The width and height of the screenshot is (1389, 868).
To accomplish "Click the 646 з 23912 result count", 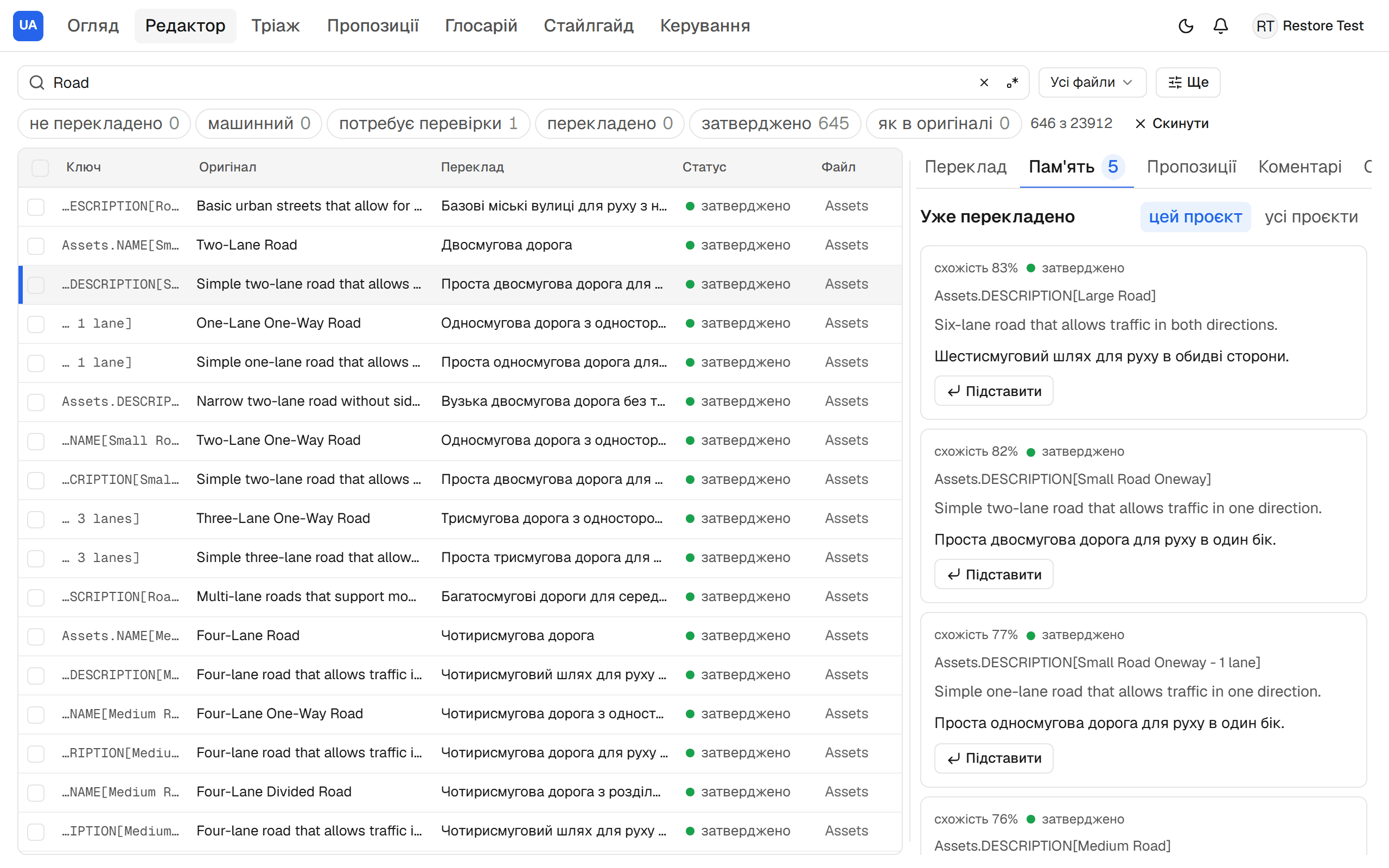I will [1071, 124].
